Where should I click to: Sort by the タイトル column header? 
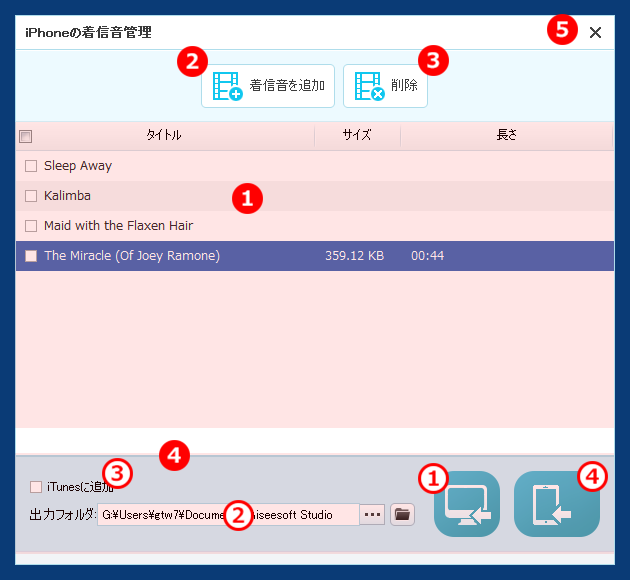pyautogui.click(x=164, y=135)
